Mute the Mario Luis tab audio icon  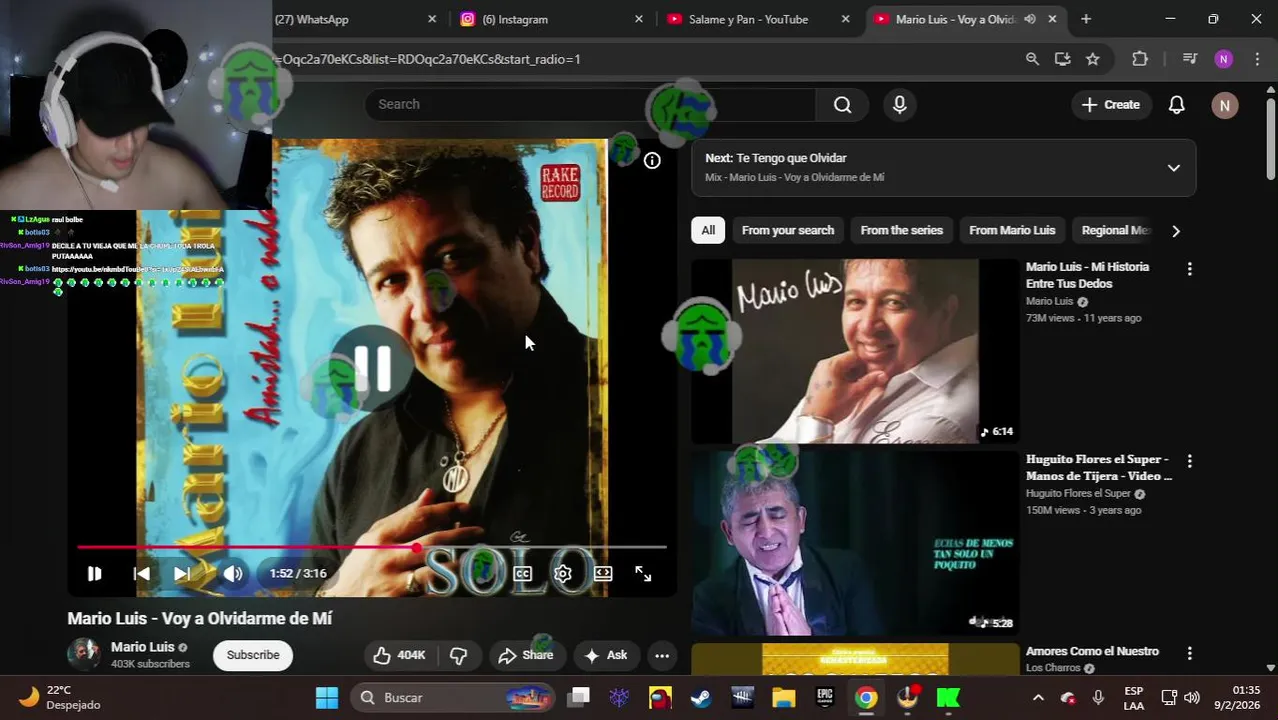click(x=1030, y=19)
